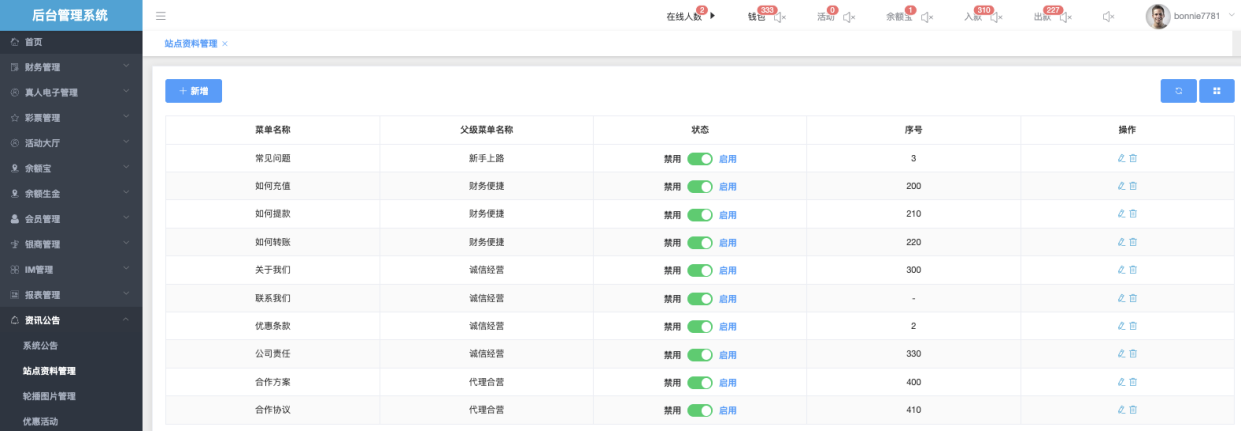The width and height of the screenshot is (1241, 431).
Task: Toggle the status switch for 联系我们
Action: point(700,298)
